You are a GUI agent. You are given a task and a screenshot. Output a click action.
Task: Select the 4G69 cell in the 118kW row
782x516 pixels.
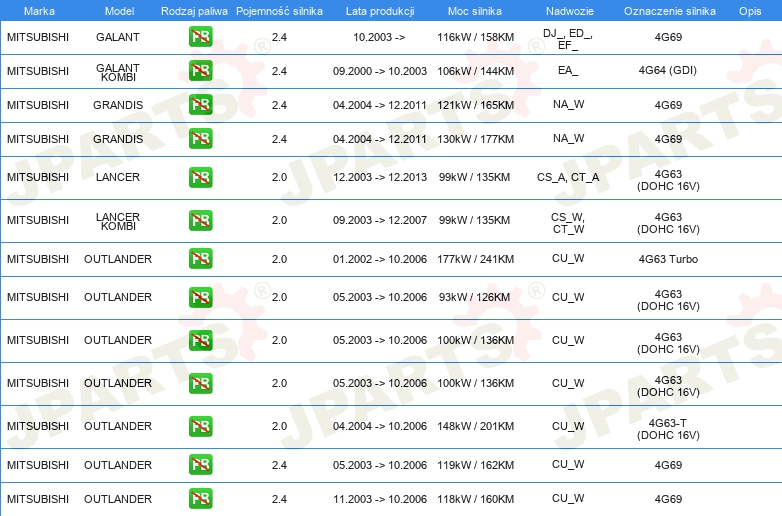(x=668, y=499)
